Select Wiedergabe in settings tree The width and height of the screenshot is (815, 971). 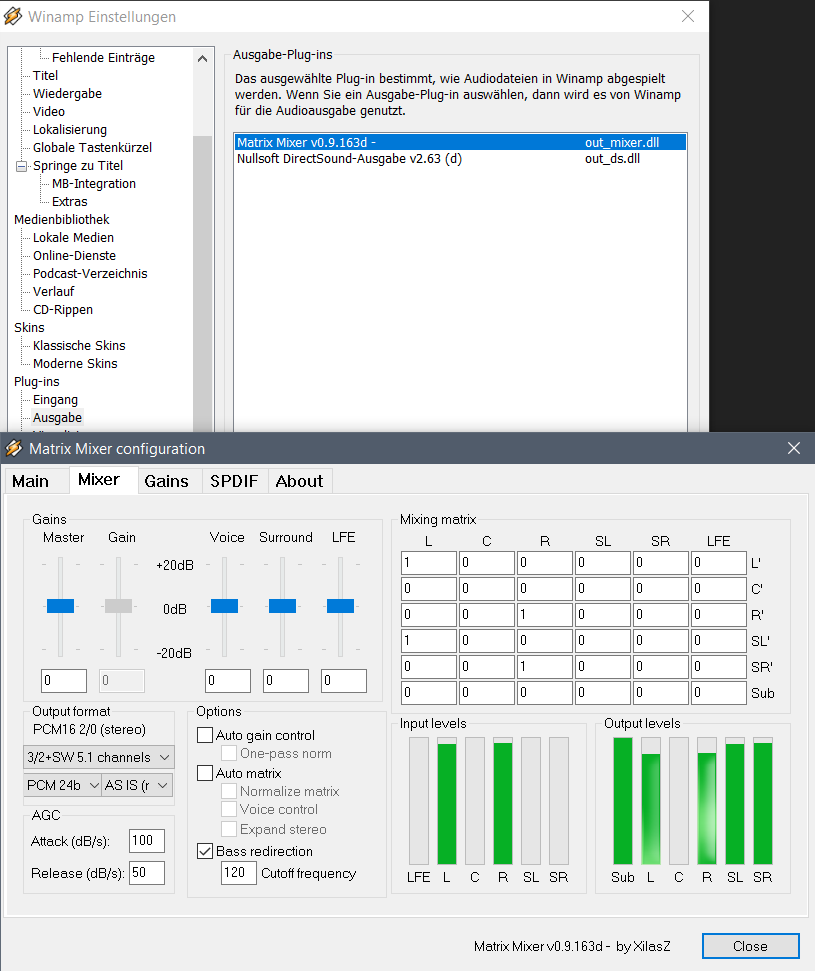[68, 94]
